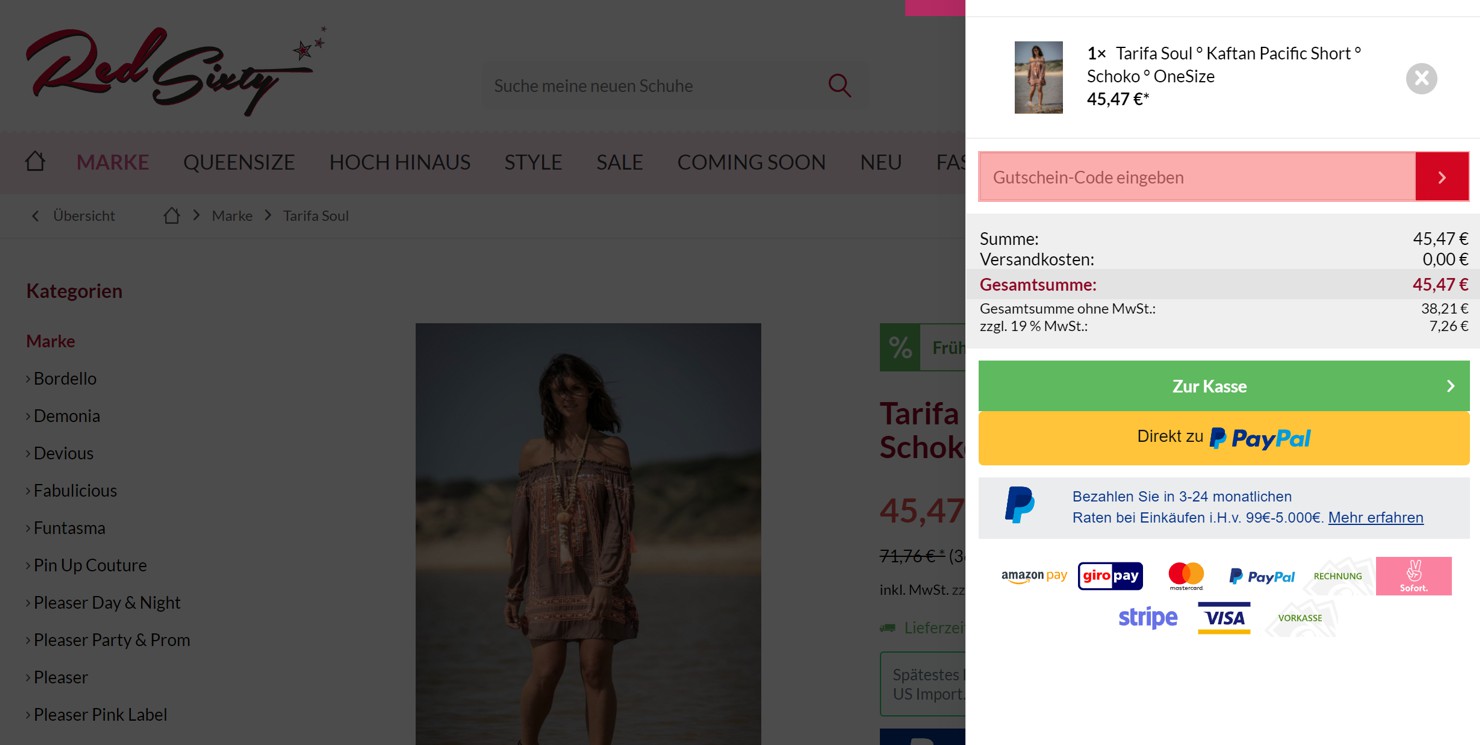Screen dimensions: 1480x745
Task: Go to Übersicht link
Action: tap(84, 215)
